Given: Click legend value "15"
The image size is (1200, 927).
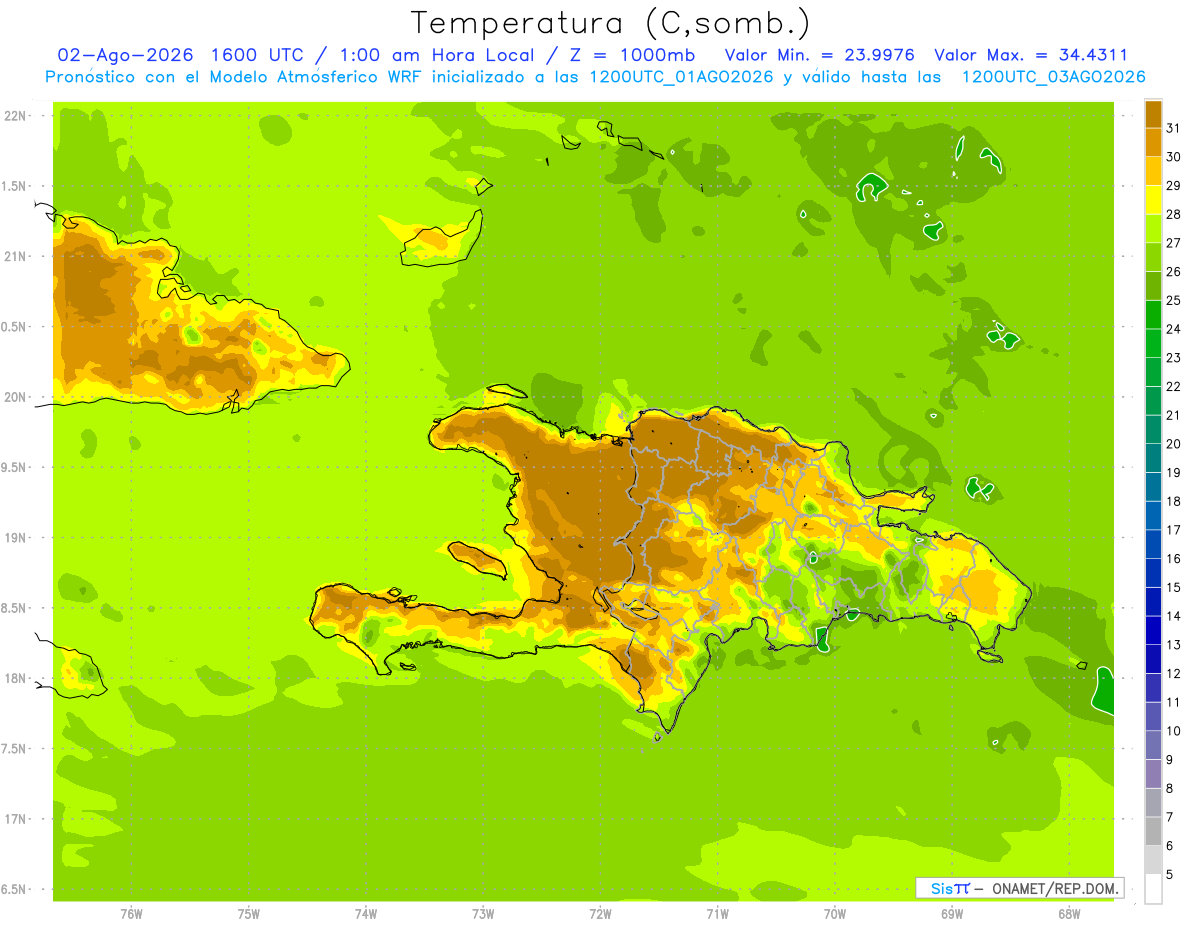Looking at the screenshot, I should [1173, 588].
